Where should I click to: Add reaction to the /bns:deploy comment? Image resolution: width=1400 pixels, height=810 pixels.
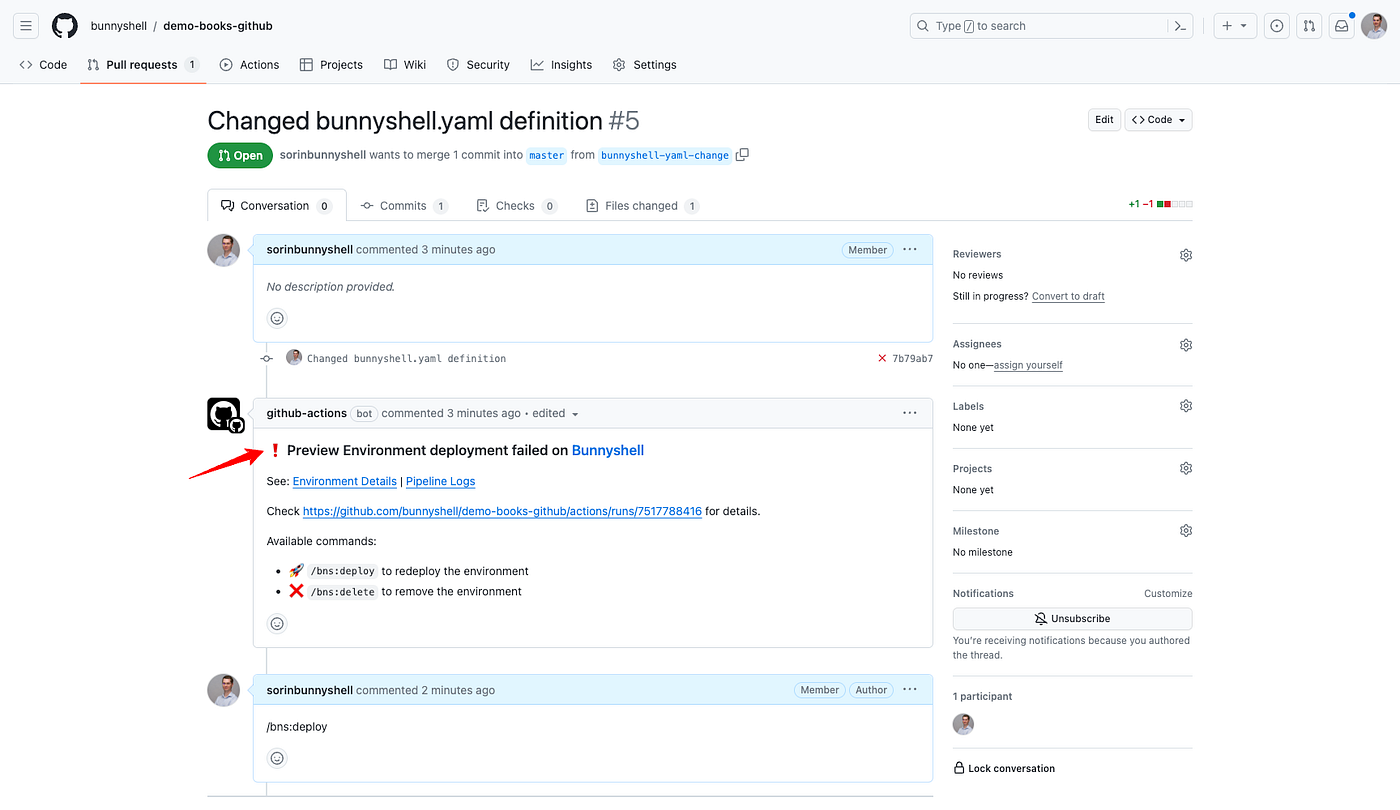tap(278, 758)
